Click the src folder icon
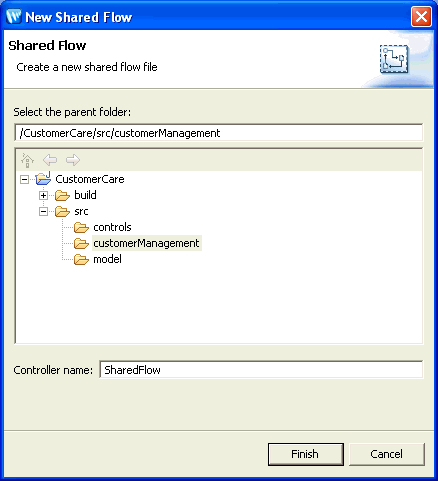Image resolution: width=438 pixels, height=481 pixels. (62, 211)
